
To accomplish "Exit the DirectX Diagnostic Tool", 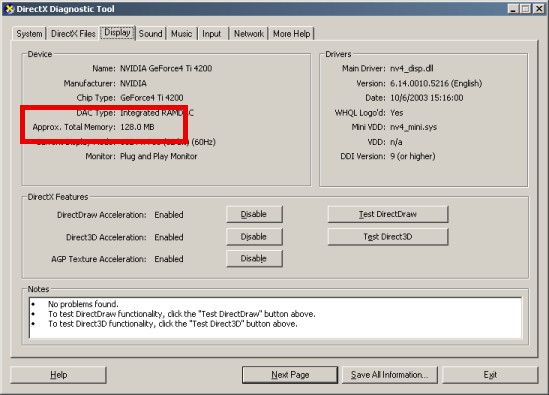I will pyautogui.click(x=490, y=375).
